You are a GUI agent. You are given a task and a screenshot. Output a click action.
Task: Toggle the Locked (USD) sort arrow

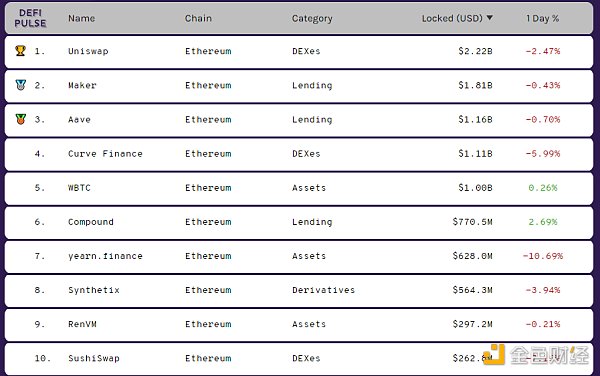tap(489, 18)
